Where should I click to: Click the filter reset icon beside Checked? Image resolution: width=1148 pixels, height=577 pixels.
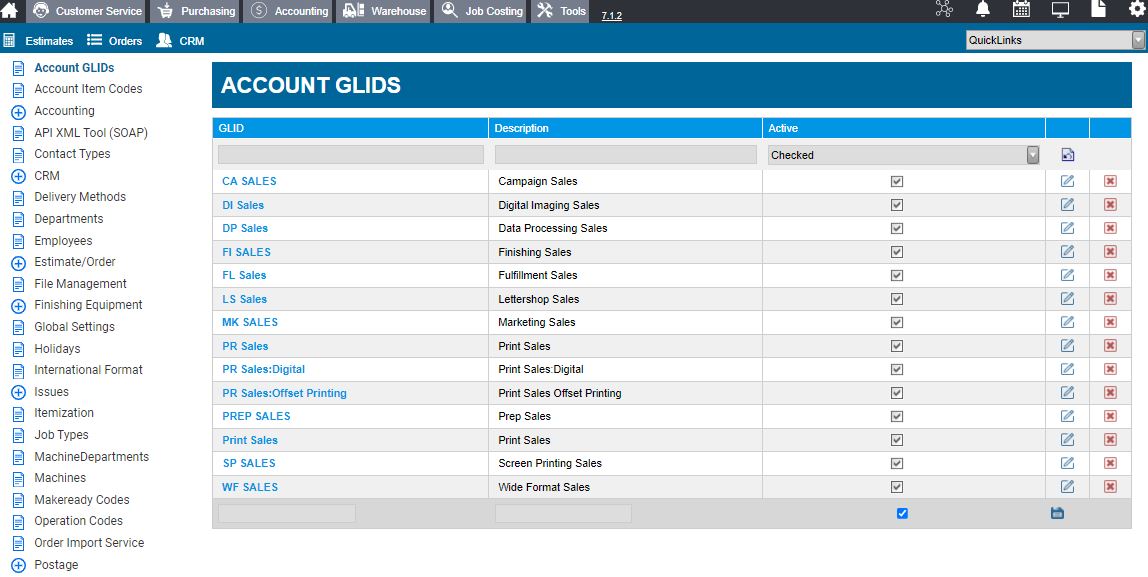[1067, 155]
